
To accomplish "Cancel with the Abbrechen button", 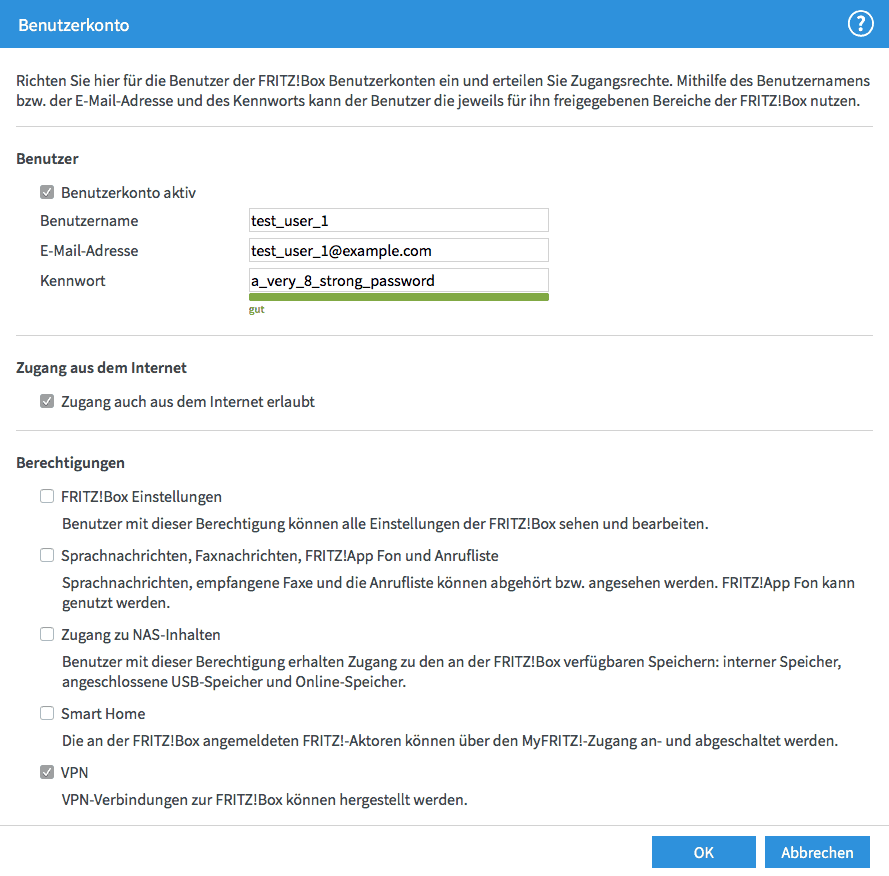I will tap(817, 852).
